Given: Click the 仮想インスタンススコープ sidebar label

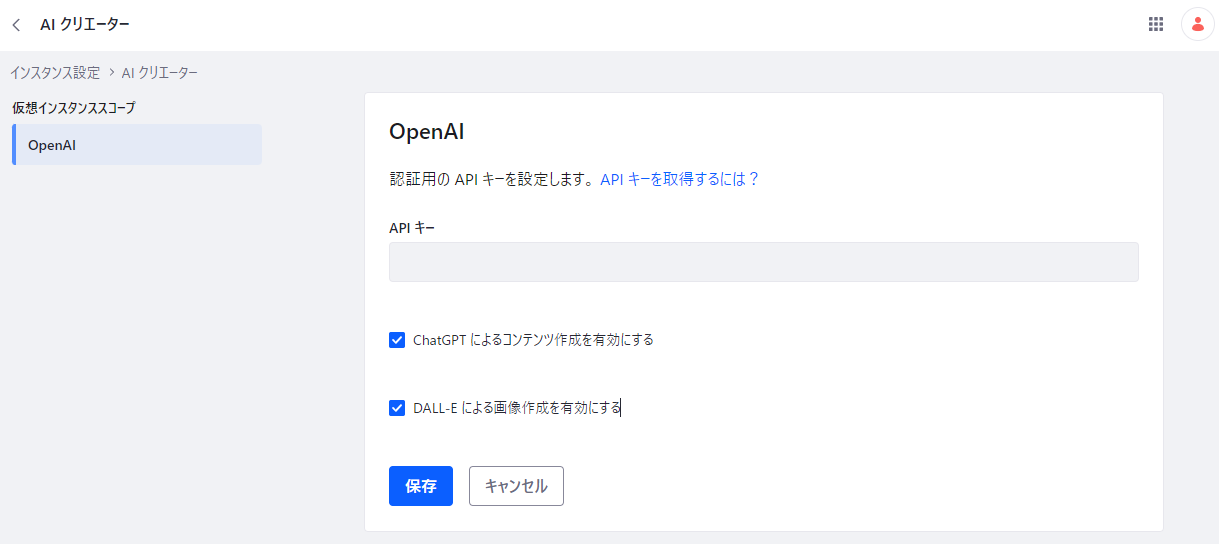Looking at the screenshot, I should click(74, 107).
